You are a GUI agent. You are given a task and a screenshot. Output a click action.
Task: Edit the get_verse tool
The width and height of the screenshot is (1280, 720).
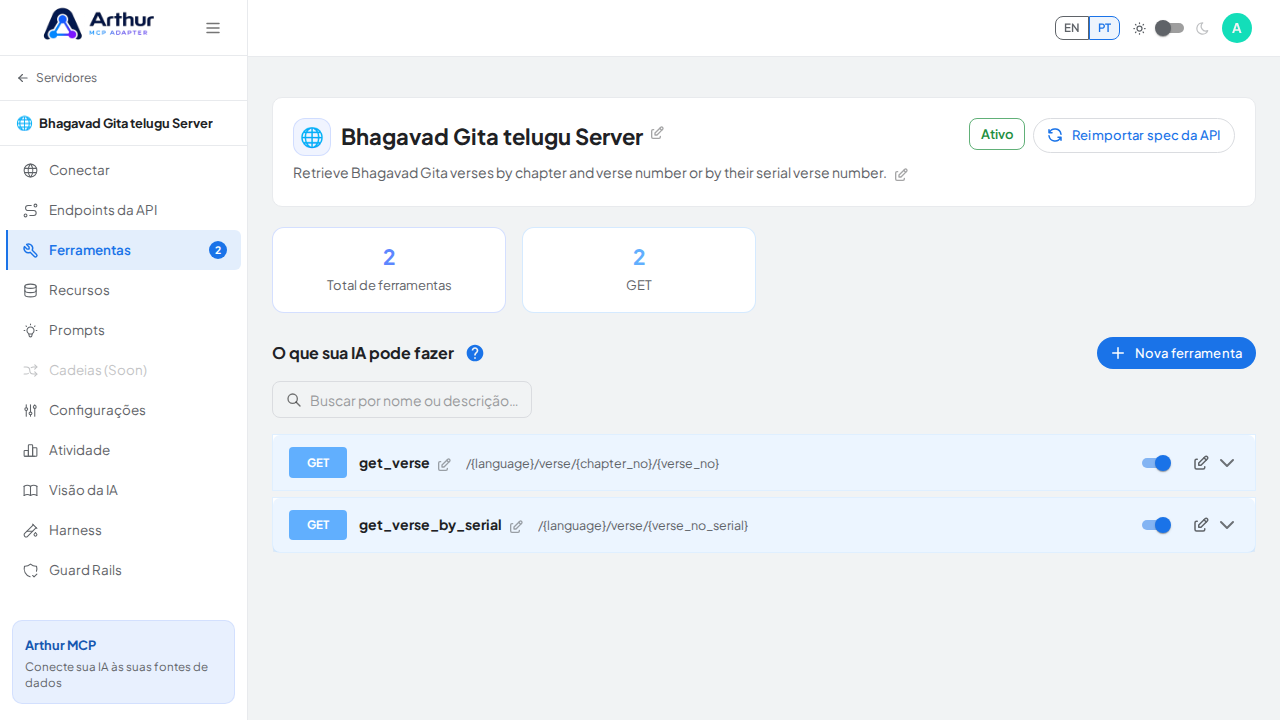1201,463
